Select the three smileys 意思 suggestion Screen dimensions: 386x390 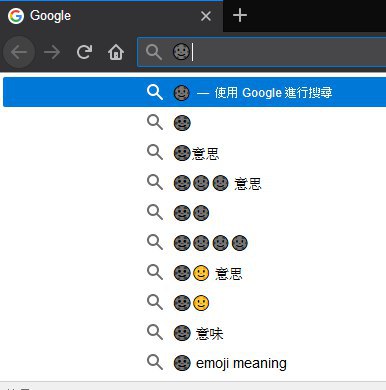pos(194,183)
